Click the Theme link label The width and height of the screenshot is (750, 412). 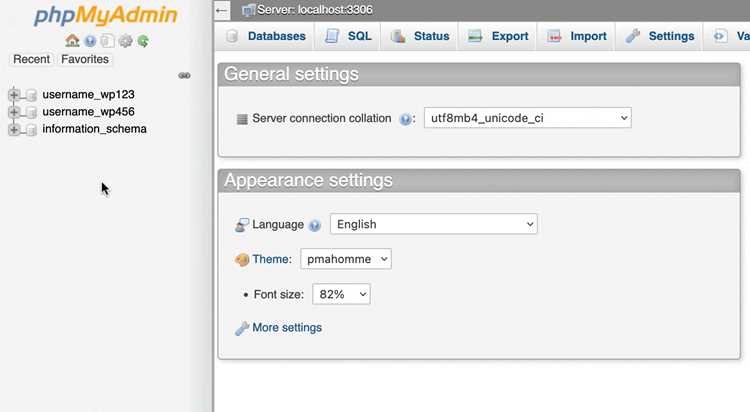pos(272,259)
